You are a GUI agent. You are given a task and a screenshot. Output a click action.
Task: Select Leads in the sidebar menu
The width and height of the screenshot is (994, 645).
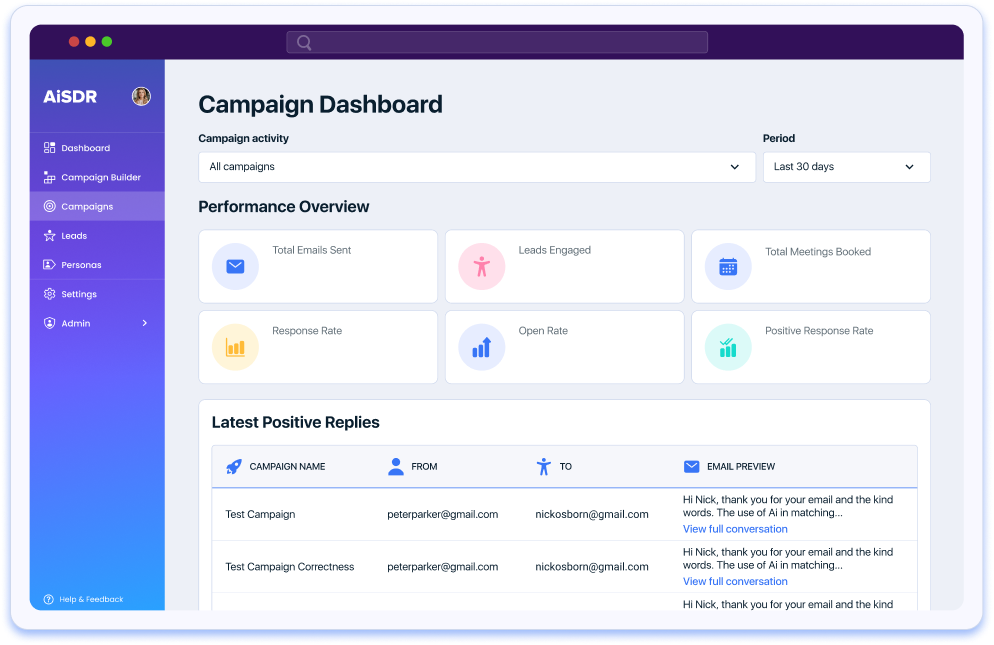coord(74,236)
